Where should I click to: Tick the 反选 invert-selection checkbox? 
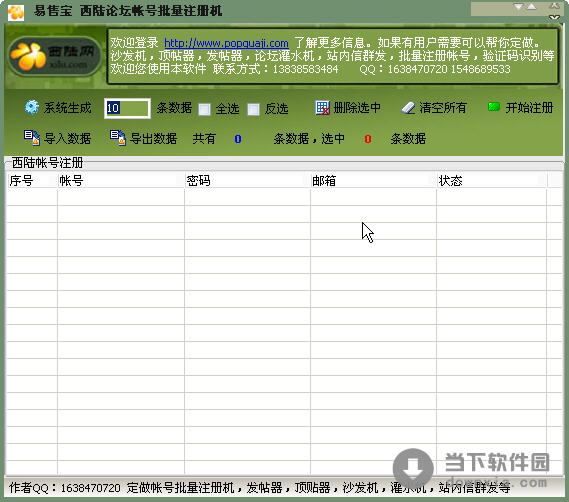[x=253, y=109]
